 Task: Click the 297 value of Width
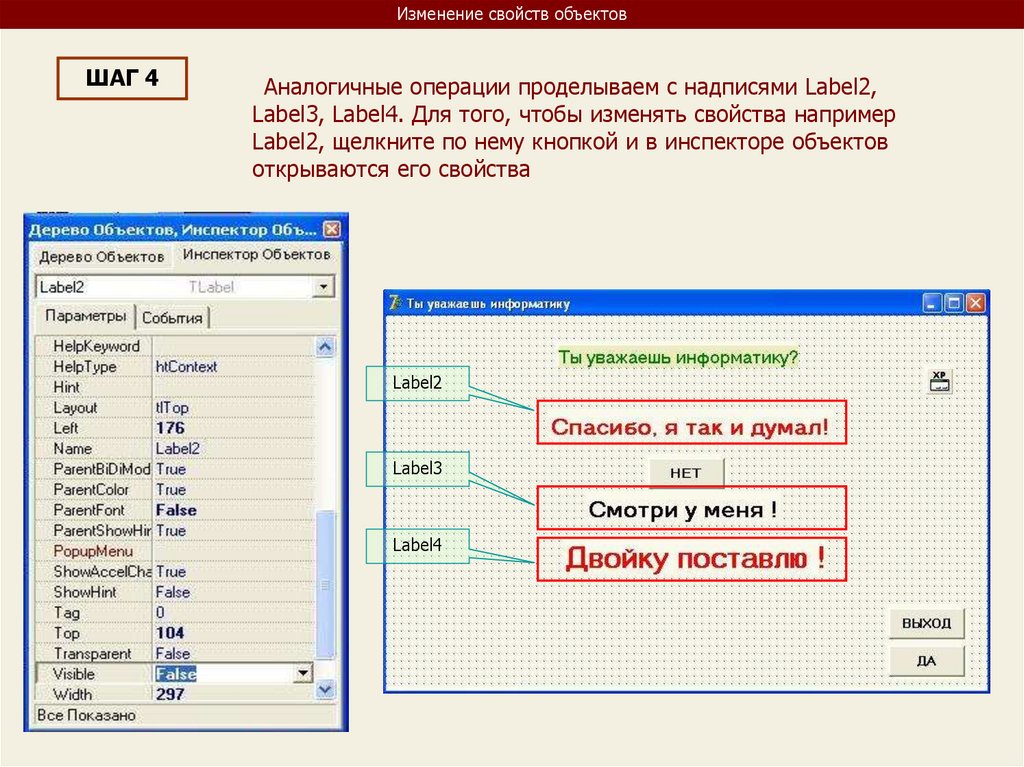tap(170, 694)
